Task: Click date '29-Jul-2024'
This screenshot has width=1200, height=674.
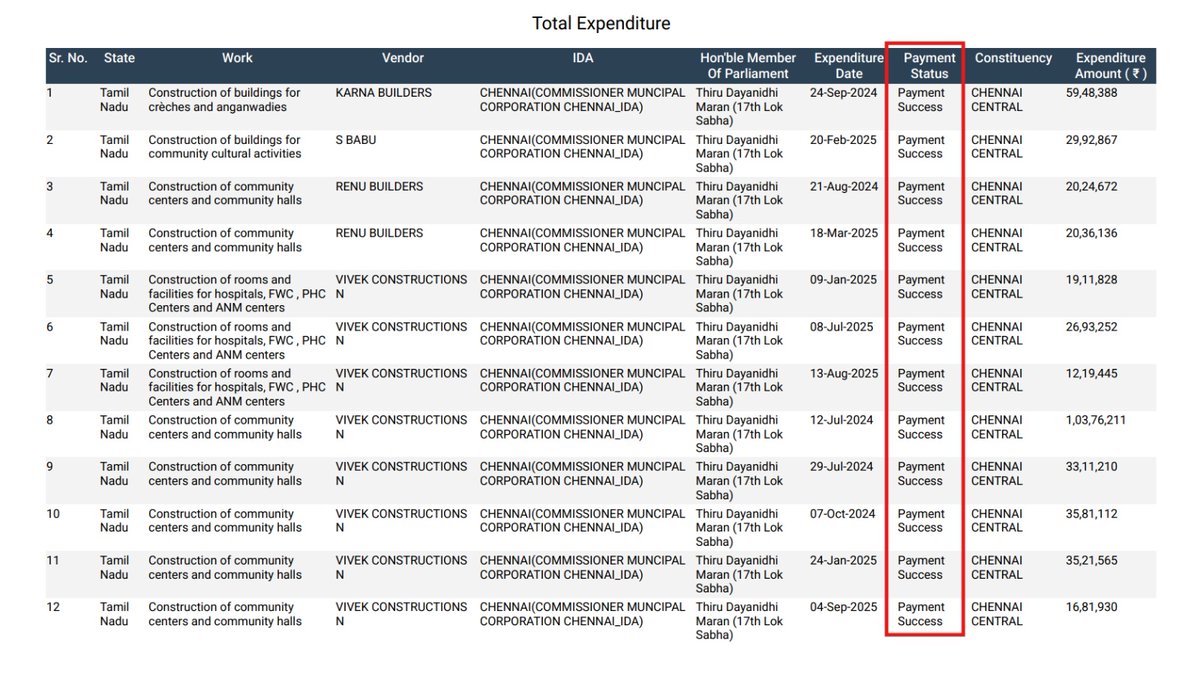Action: click(842, 467)
